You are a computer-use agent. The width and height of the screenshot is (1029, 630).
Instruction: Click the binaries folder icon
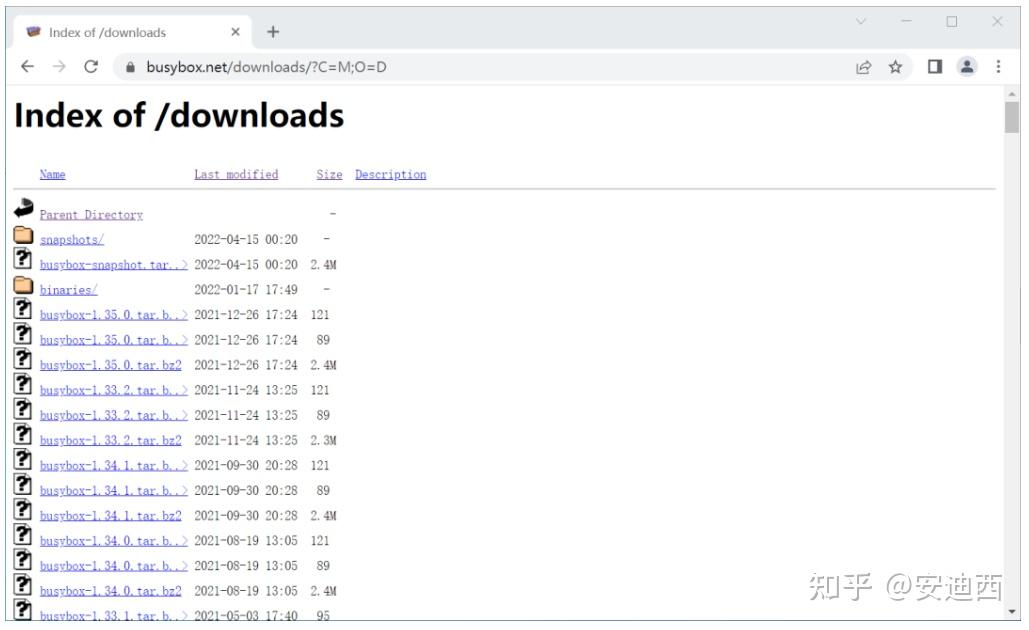(x=24, y=285)
